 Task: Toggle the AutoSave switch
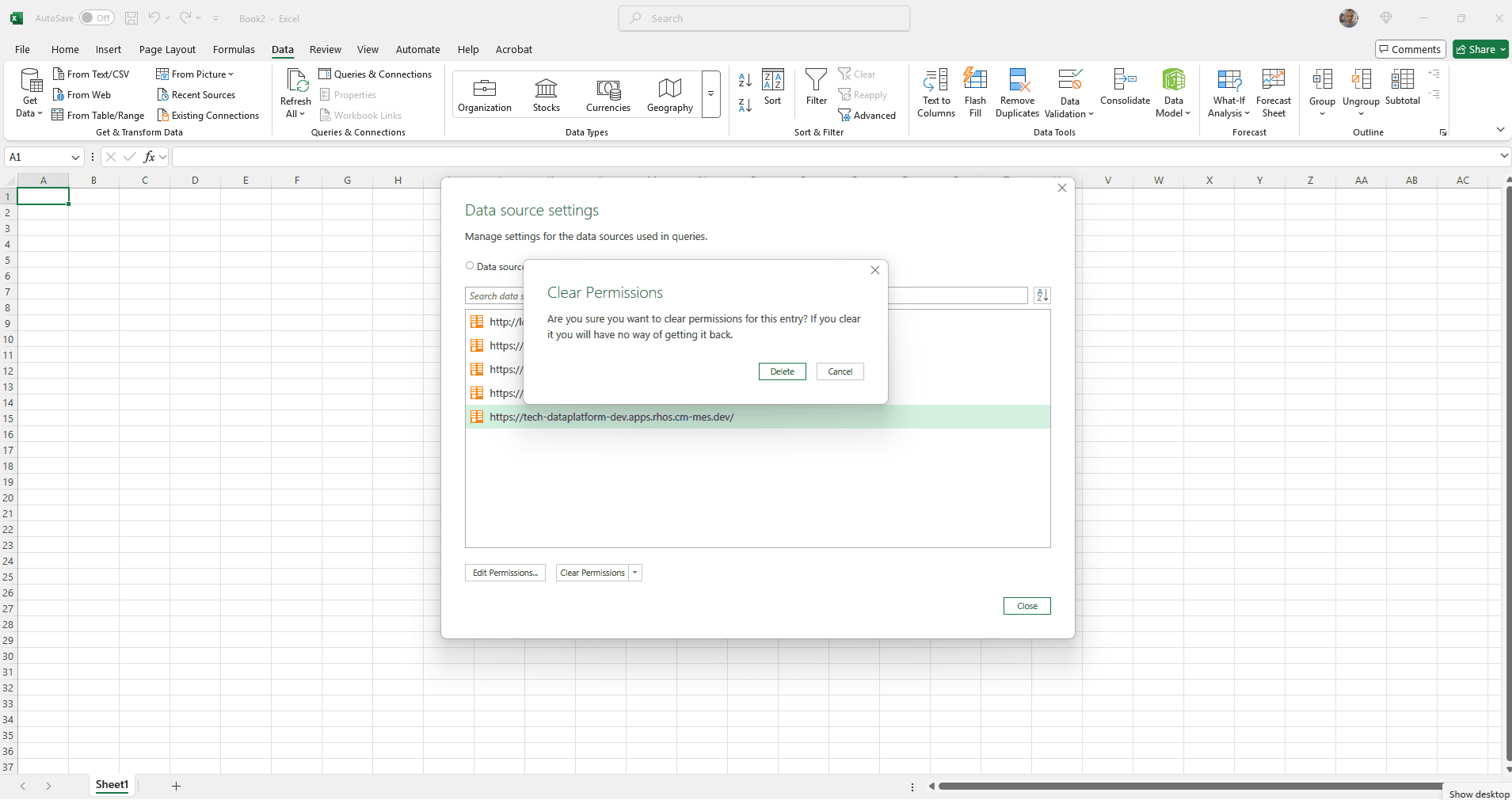(97, 18)
